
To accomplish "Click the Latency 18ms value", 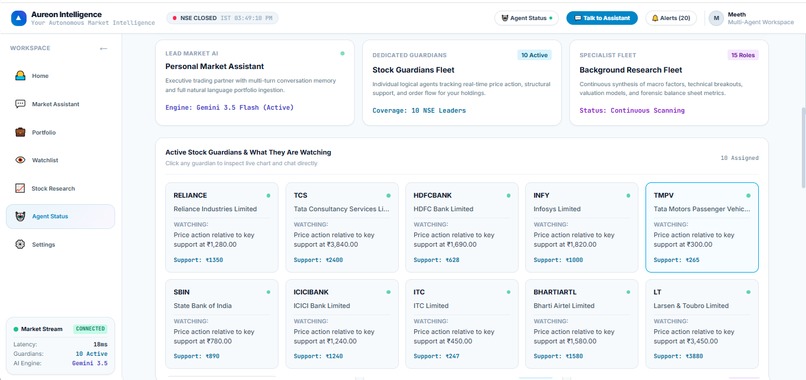I will click(101, 345).
